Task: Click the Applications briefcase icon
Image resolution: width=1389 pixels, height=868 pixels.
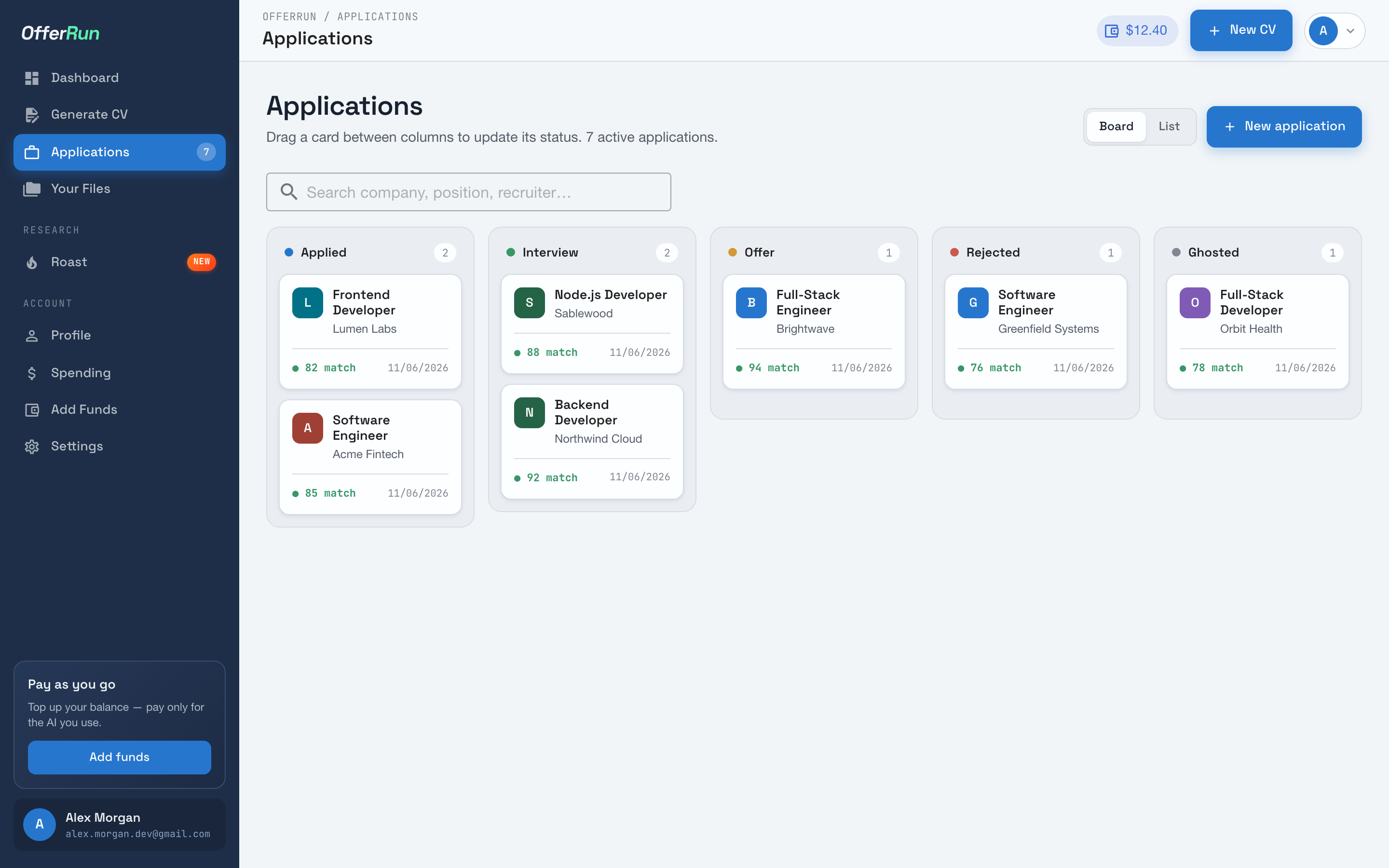Action: (x=31, y=152)
